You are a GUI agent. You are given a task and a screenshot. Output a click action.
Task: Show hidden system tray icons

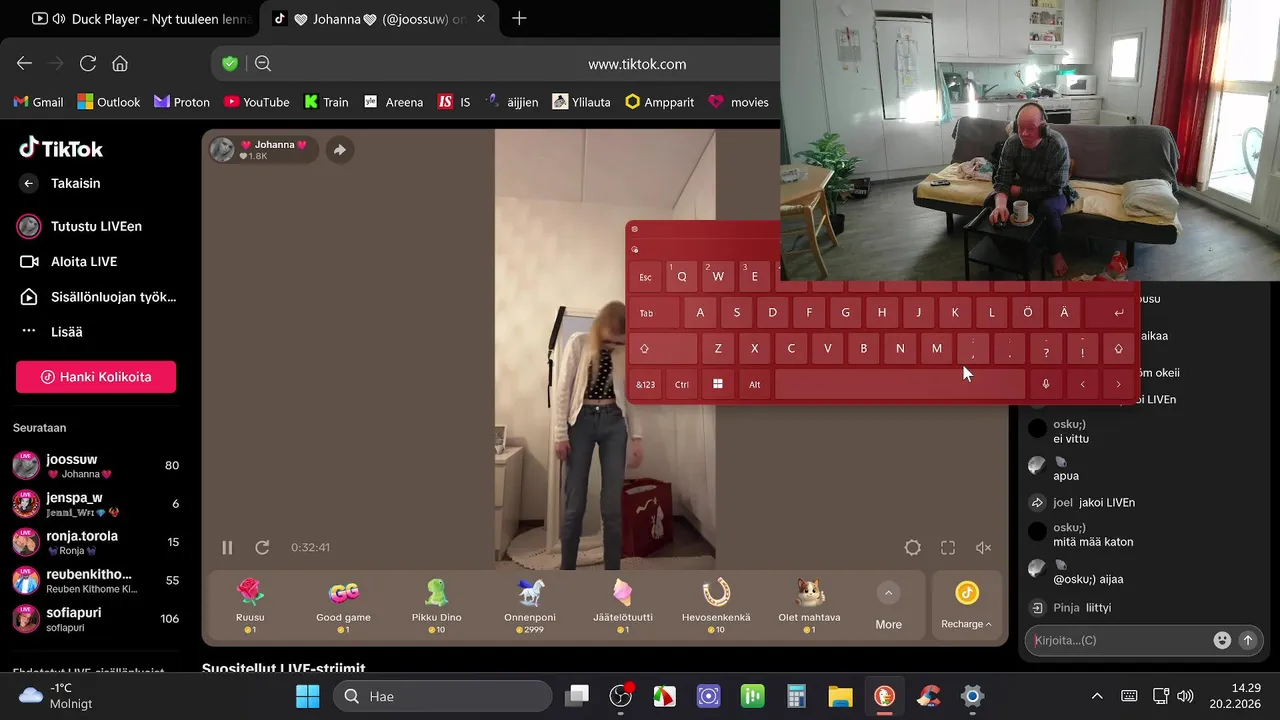(x=1097, y=696)
